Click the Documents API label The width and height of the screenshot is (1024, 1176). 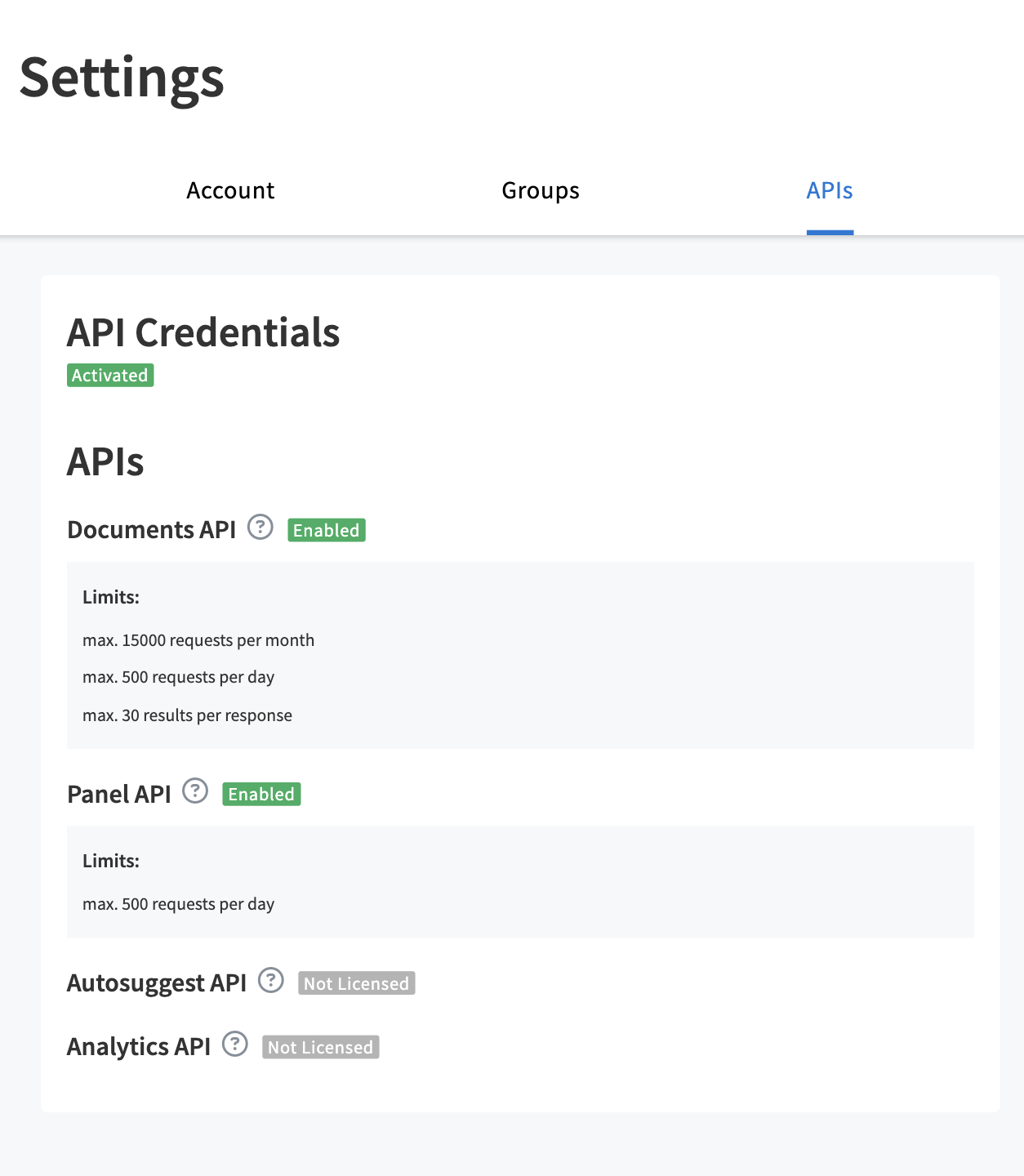152,530
